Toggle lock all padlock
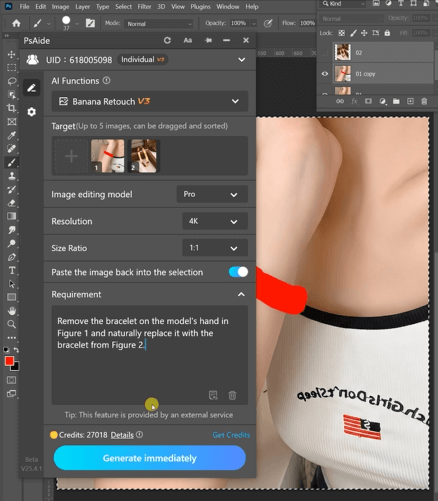 (x=387, y=33)
